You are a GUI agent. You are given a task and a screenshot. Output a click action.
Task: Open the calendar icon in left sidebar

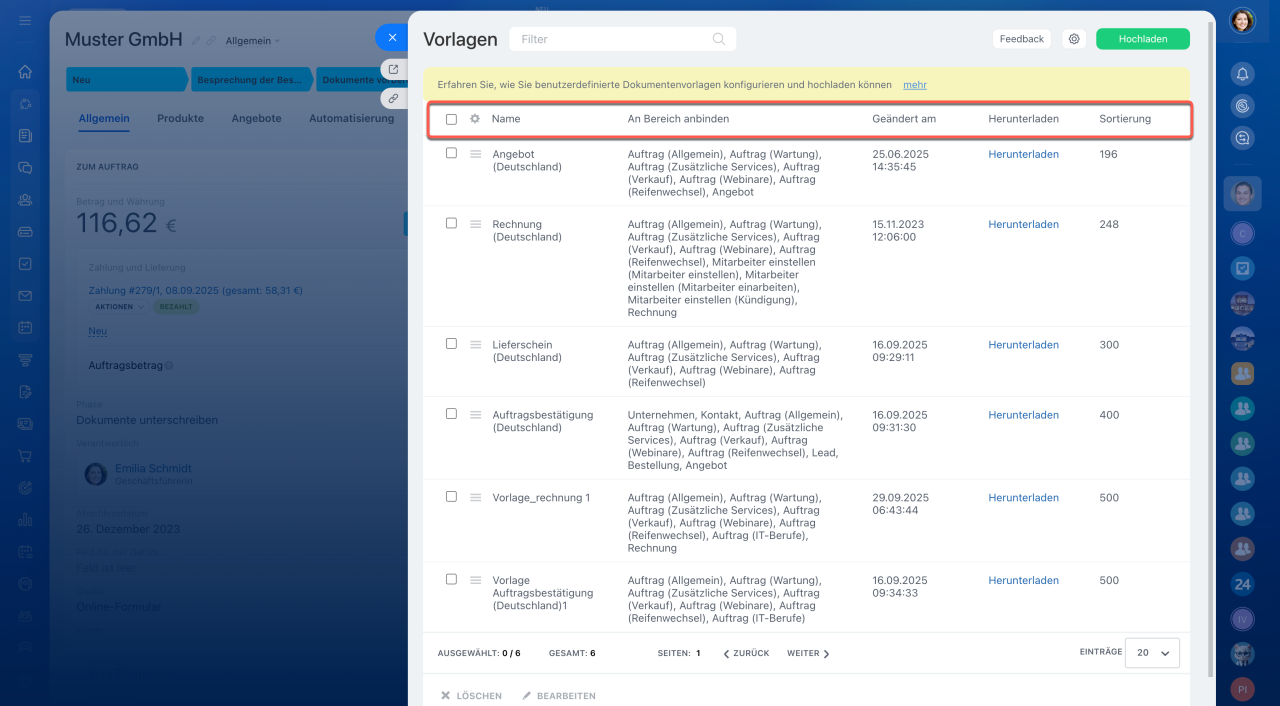[25, 328]
